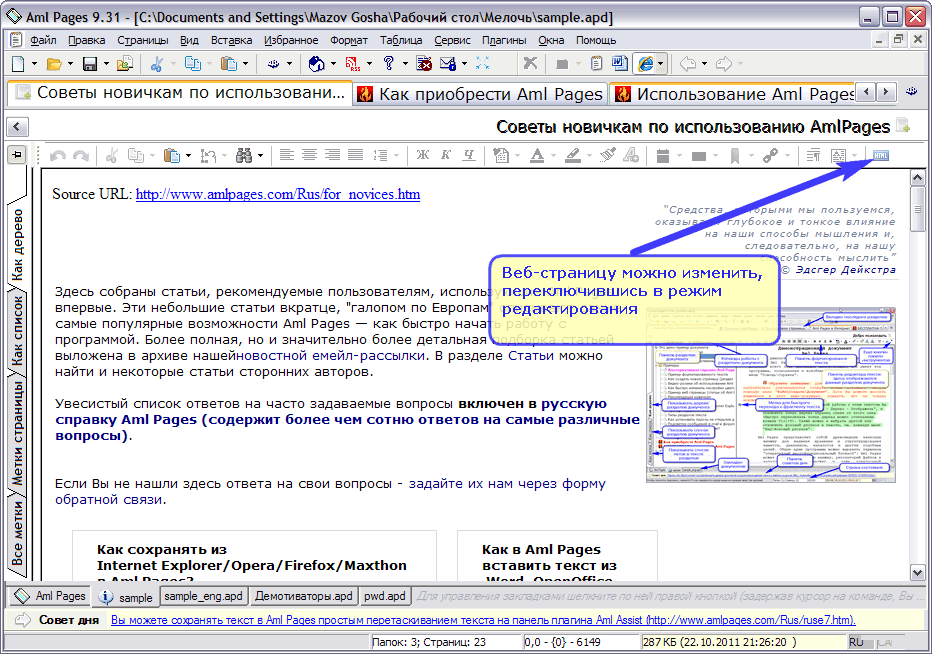Follow the 'Совет дня' tip link

(x=483, y=620)
